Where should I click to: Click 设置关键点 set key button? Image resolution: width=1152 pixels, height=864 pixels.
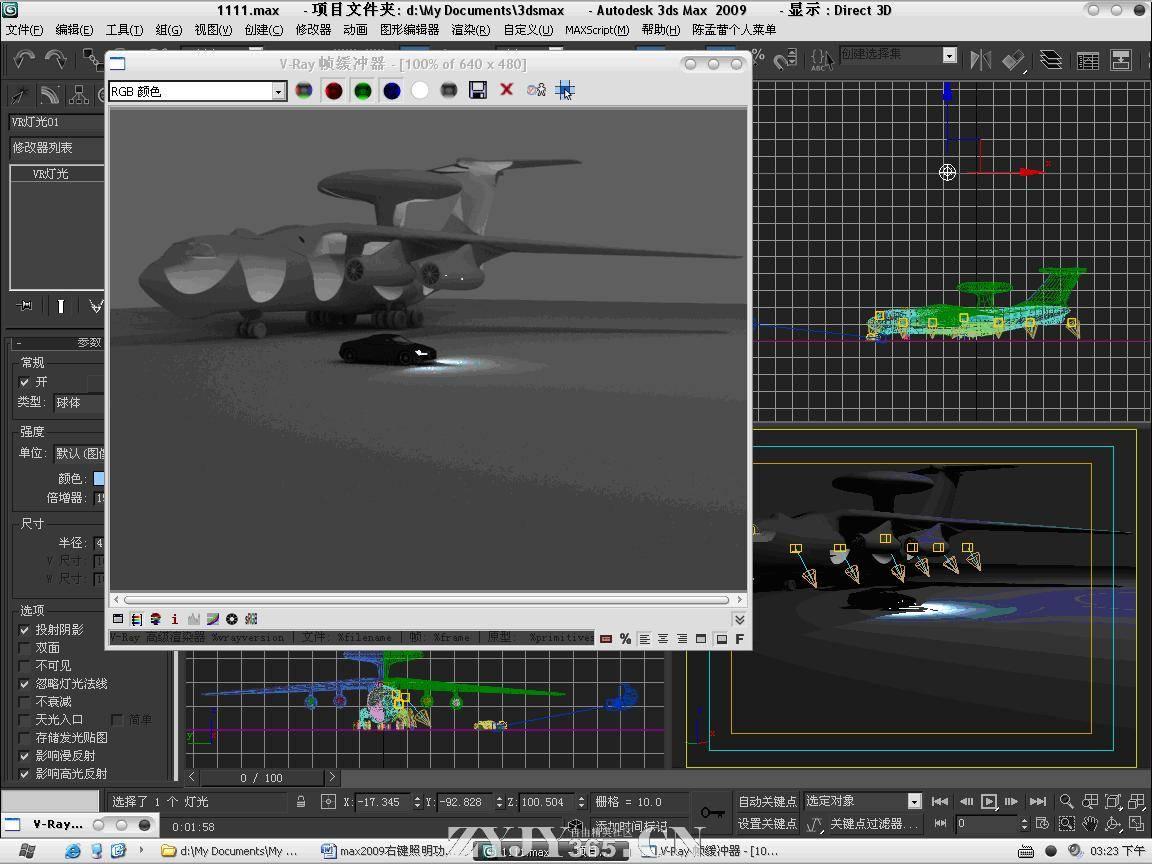(766, 824)
